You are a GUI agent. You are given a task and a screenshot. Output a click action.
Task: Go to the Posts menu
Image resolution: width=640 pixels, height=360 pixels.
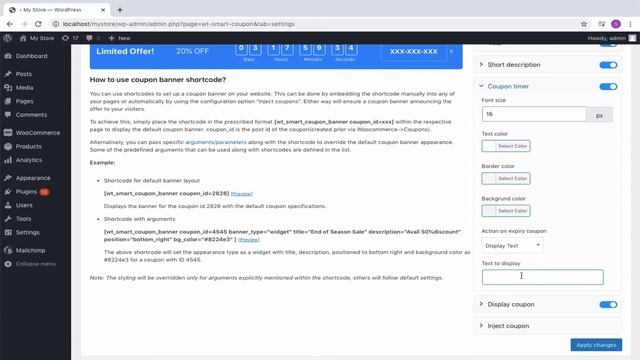click(x=24, y=74)
